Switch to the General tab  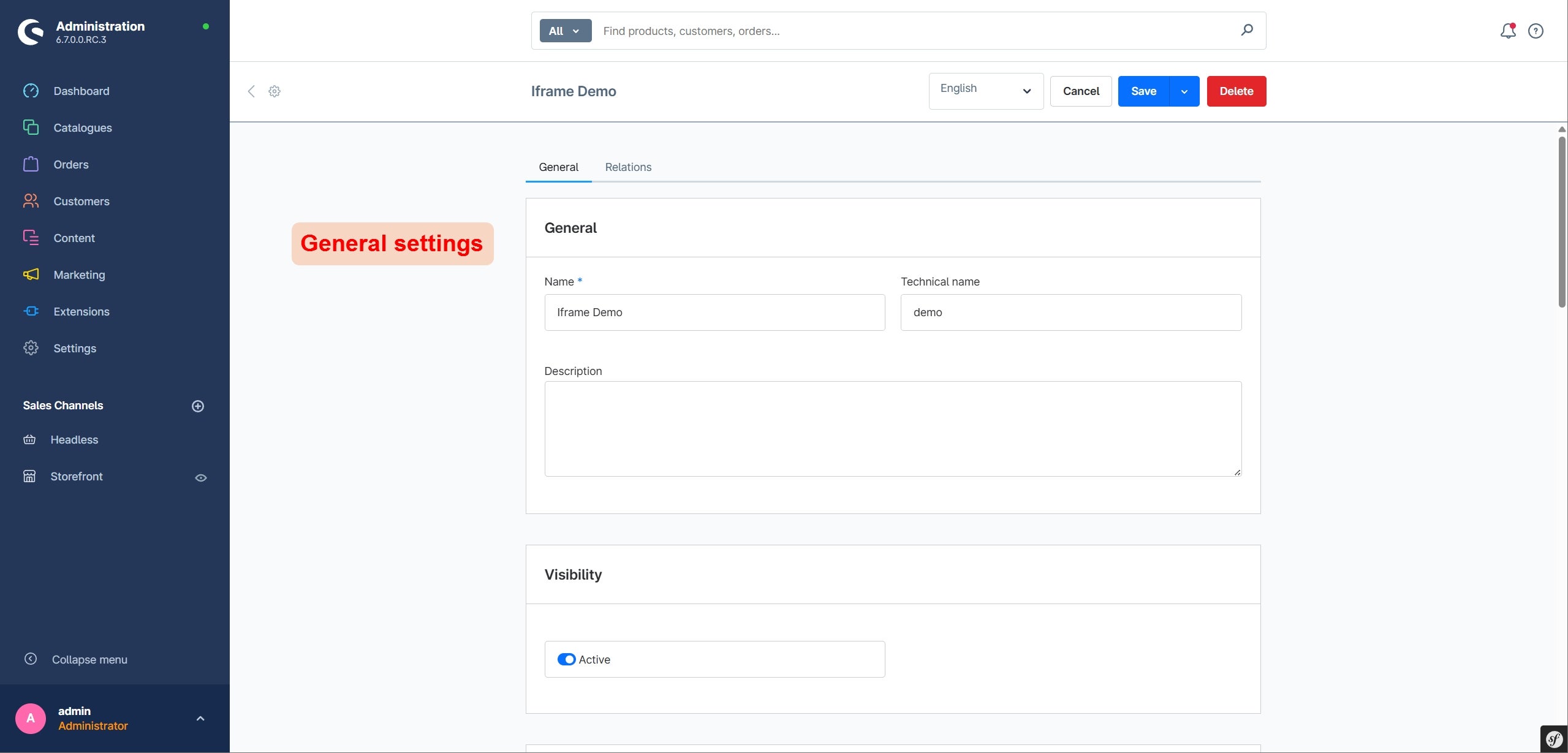pos(558,167)
